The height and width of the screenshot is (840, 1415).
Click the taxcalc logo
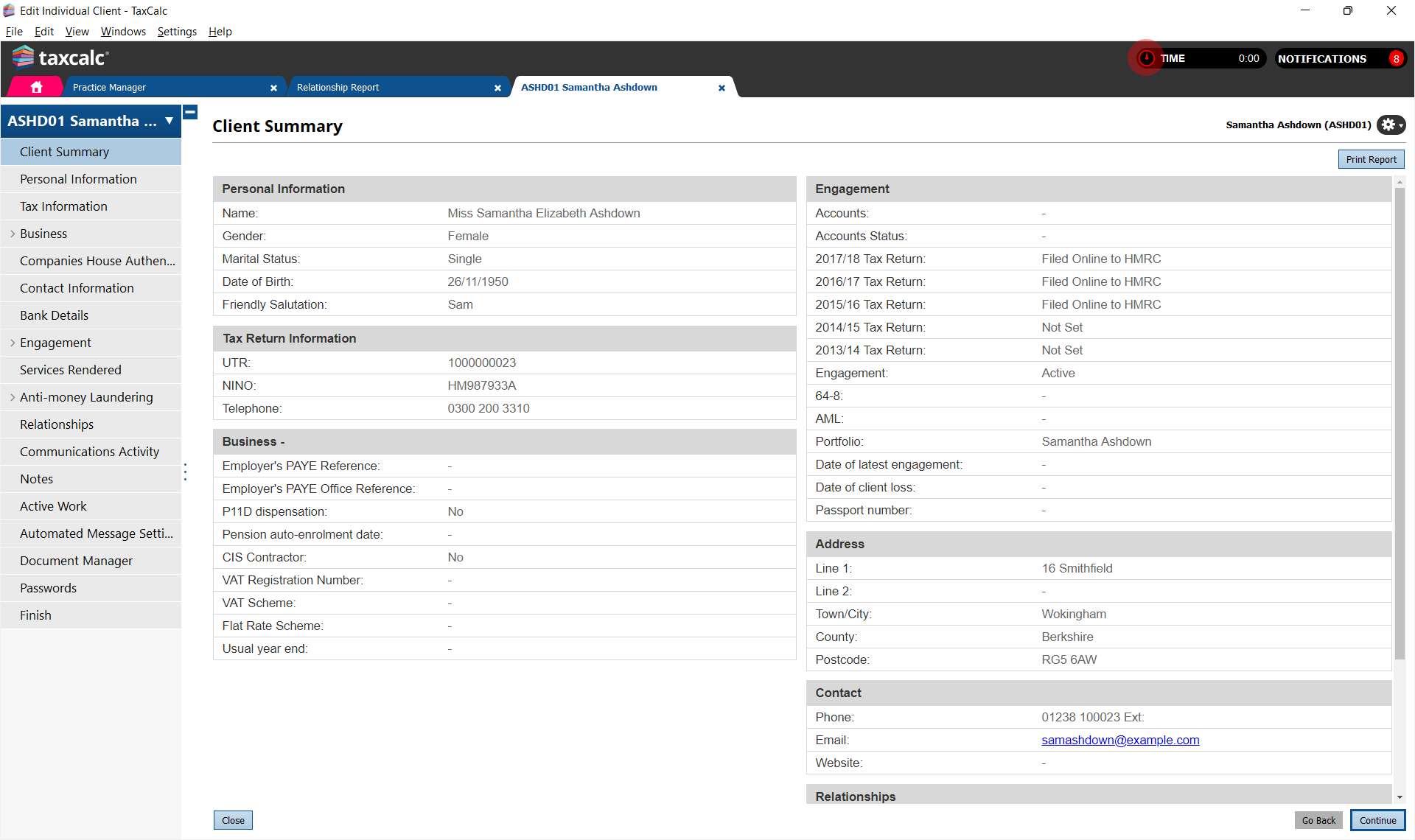pos(60,57)
